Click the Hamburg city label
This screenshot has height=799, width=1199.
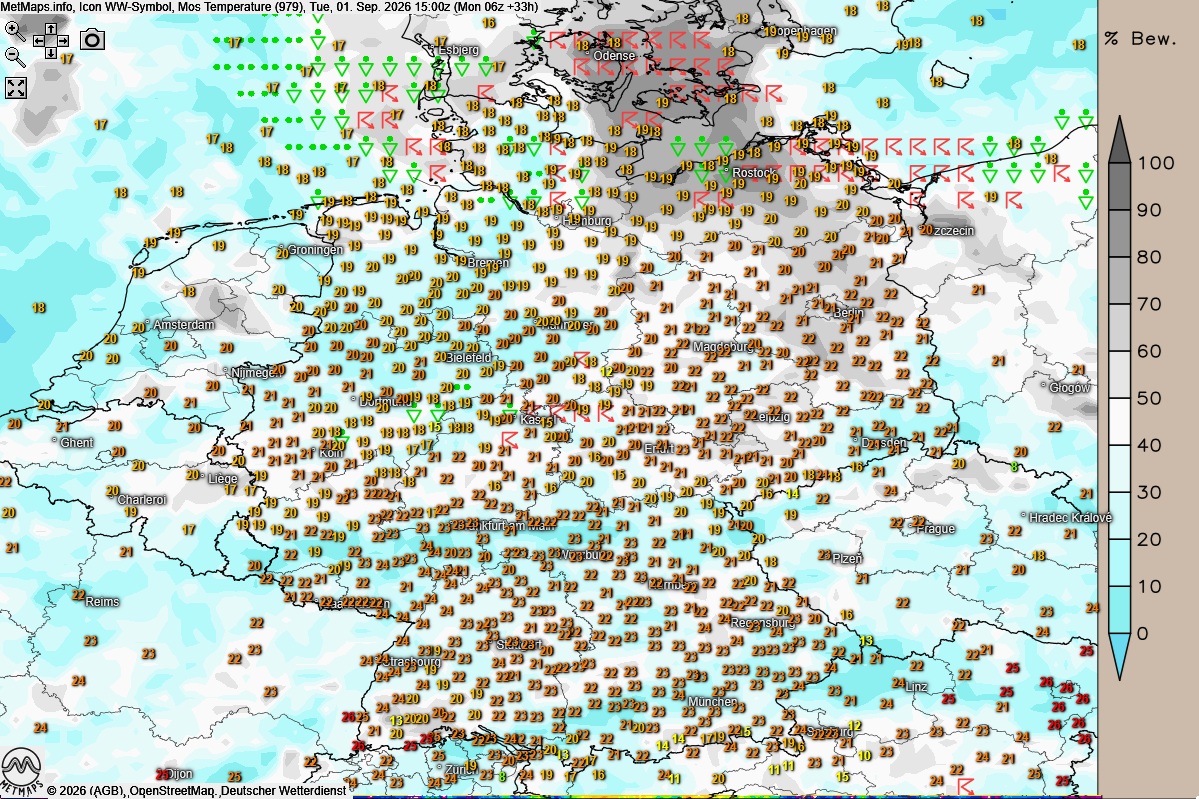(587, 221)
